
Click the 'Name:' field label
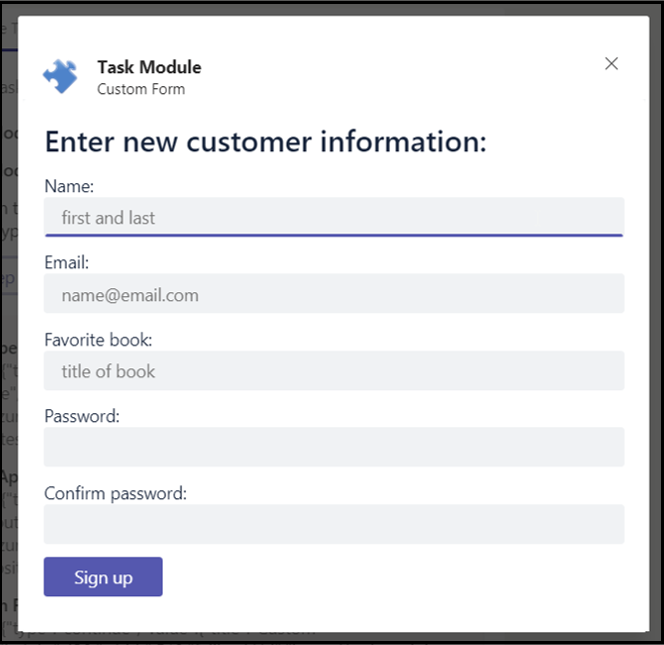coord(69,186)
